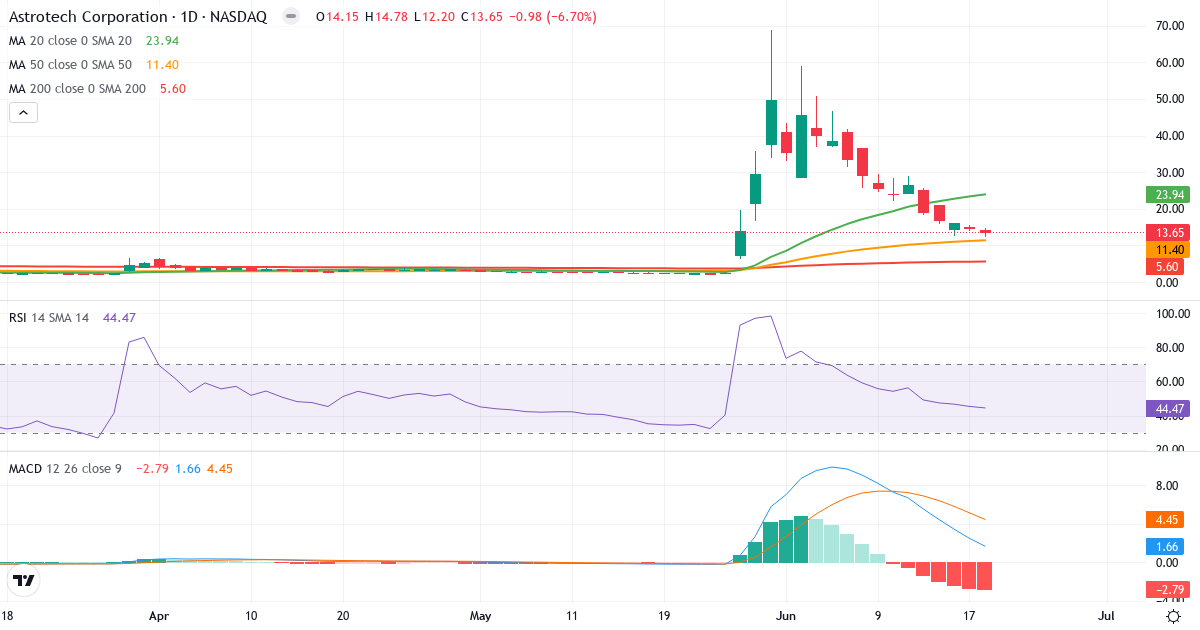Select MA 50 close SMA legend
Viewport: 1200px width, 630px height.
[x=94, y=65]
